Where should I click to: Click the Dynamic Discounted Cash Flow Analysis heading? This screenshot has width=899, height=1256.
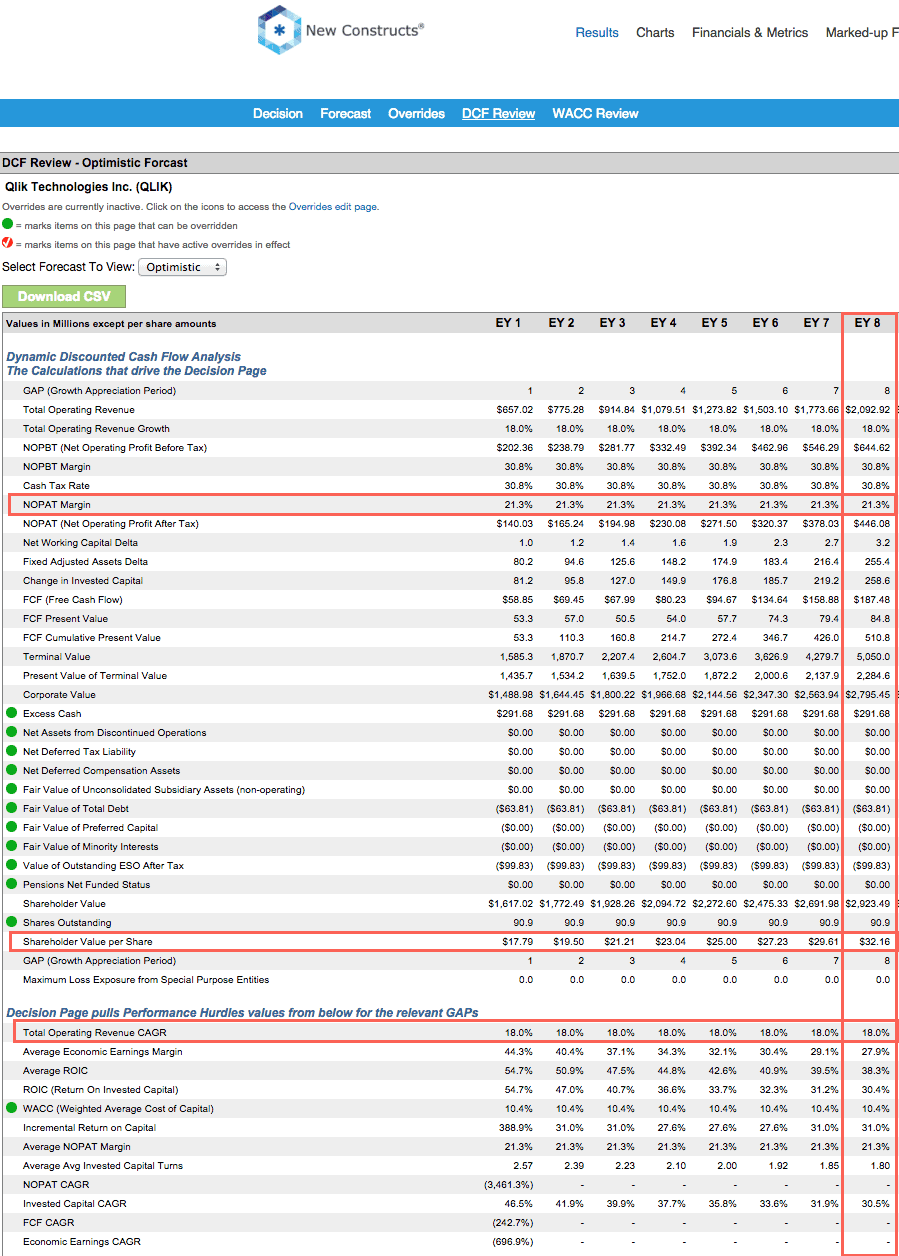(124, 356)
